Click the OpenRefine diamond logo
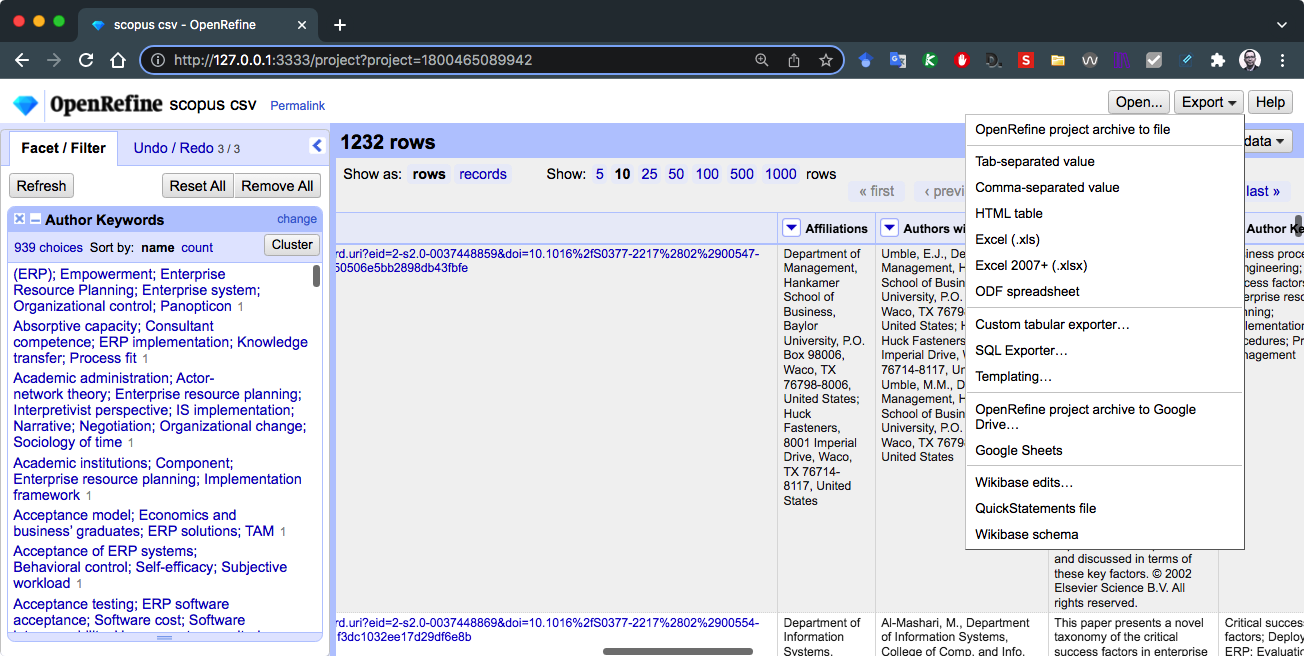Viewport: 1304px width, 656px height. pyautogui.click(x=25, y=104)
